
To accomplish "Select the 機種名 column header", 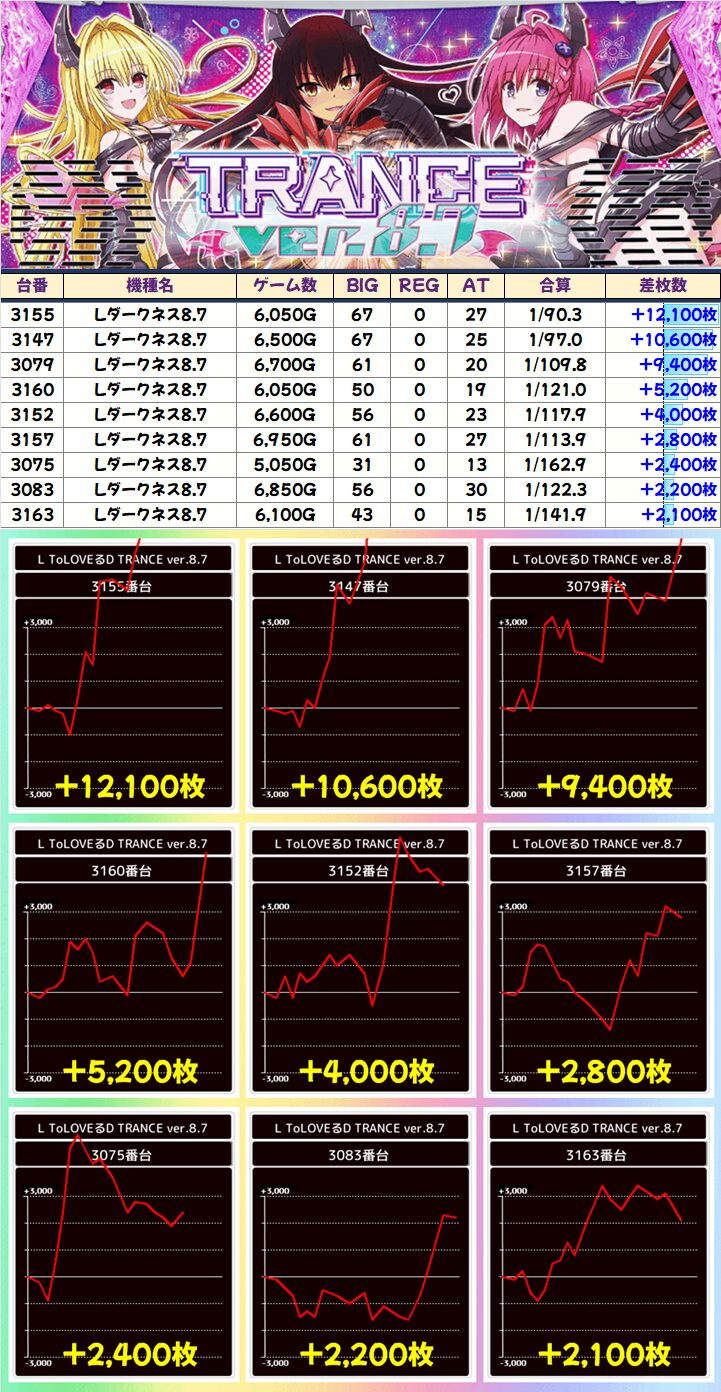I will [150, 285].
